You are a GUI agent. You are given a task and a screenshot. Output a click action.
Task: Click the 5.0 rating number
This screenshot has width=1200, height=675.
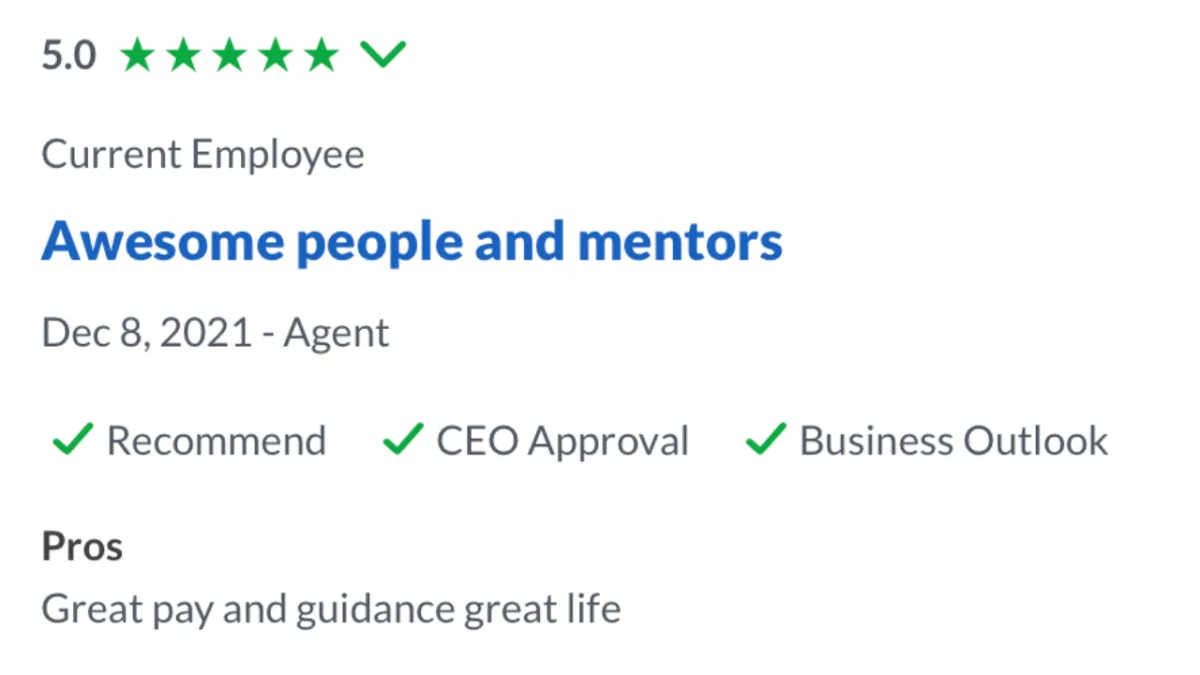click(68, 56)
